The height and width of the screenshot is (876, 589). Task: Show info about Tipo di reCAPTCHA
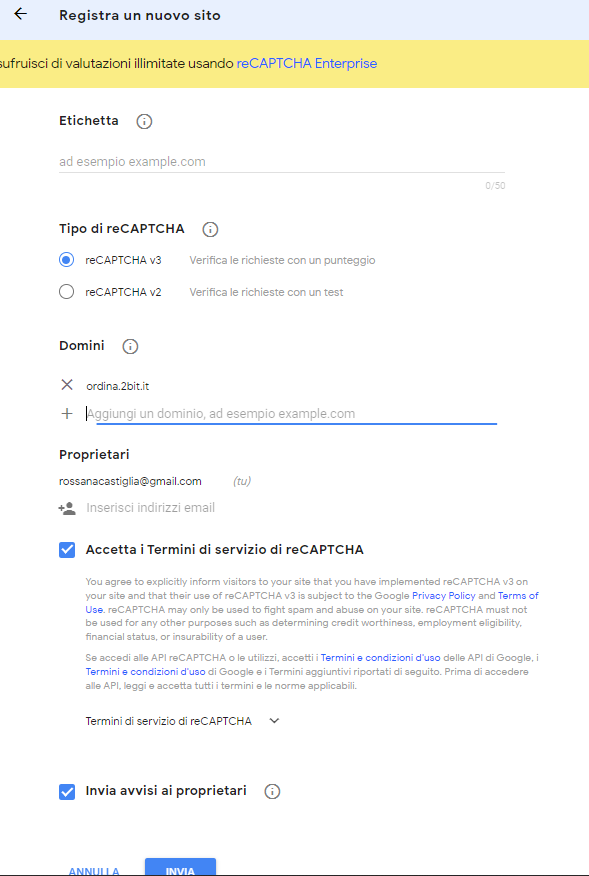click(x=210, y=229)
